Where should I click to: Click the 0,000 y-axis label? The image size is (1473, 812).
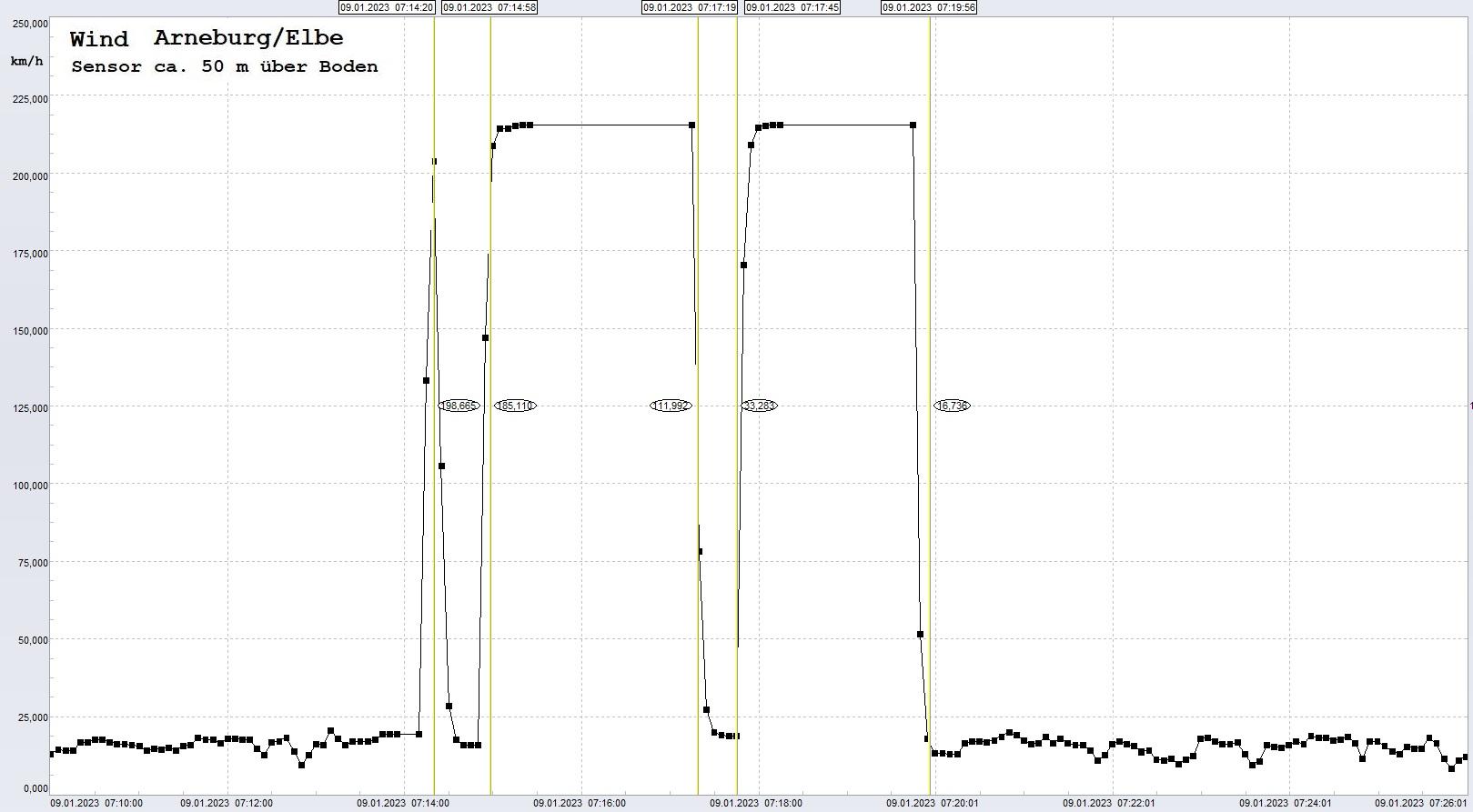pos(35,788)
